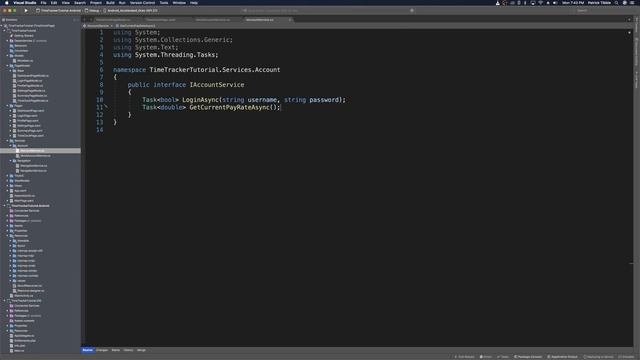Switch to the Blame view tab

(x=116, y=350)
